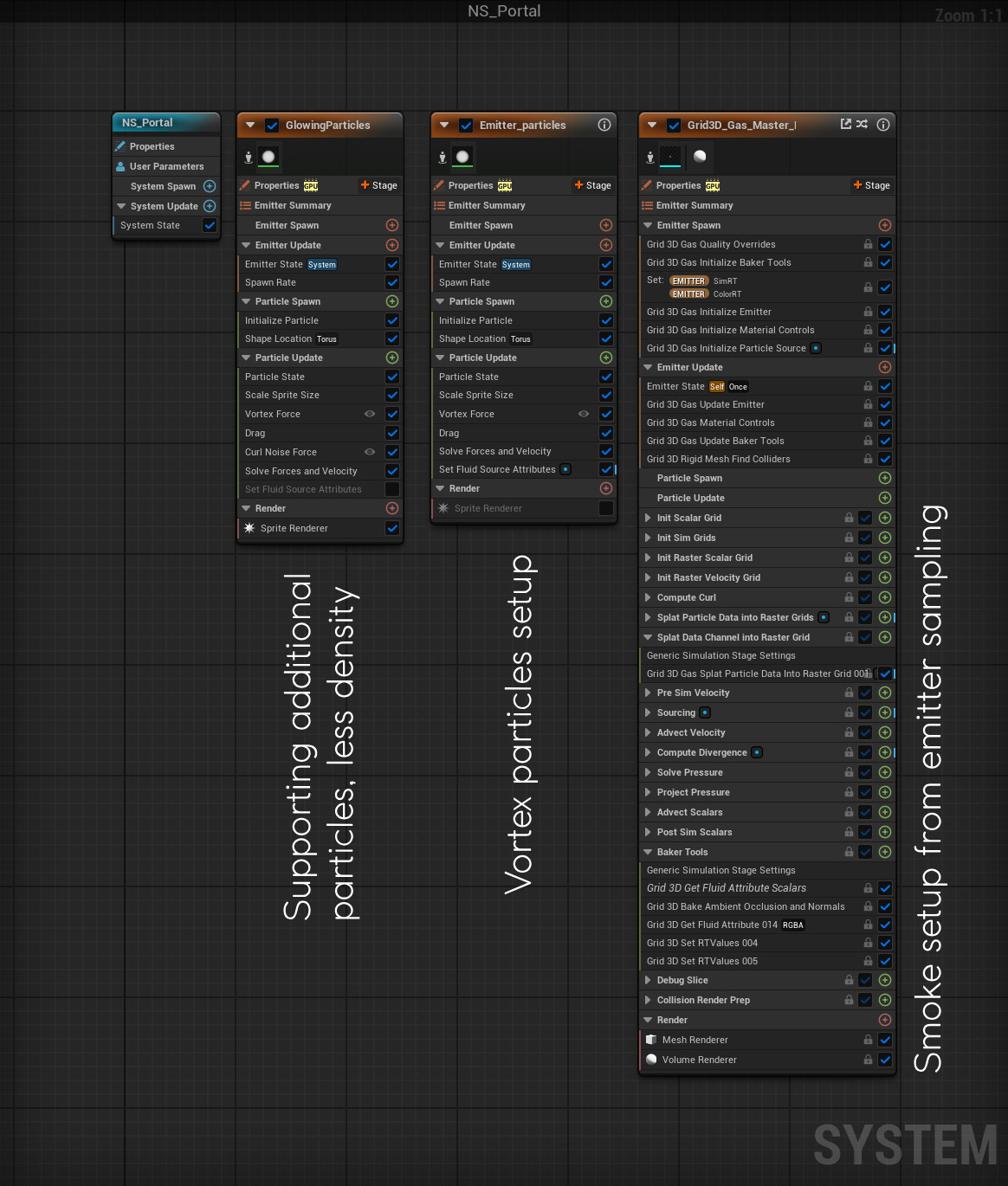The image size is (1008, 1186).
Task: Expand the Debug Slice stage
Action: tap(648, 980)
